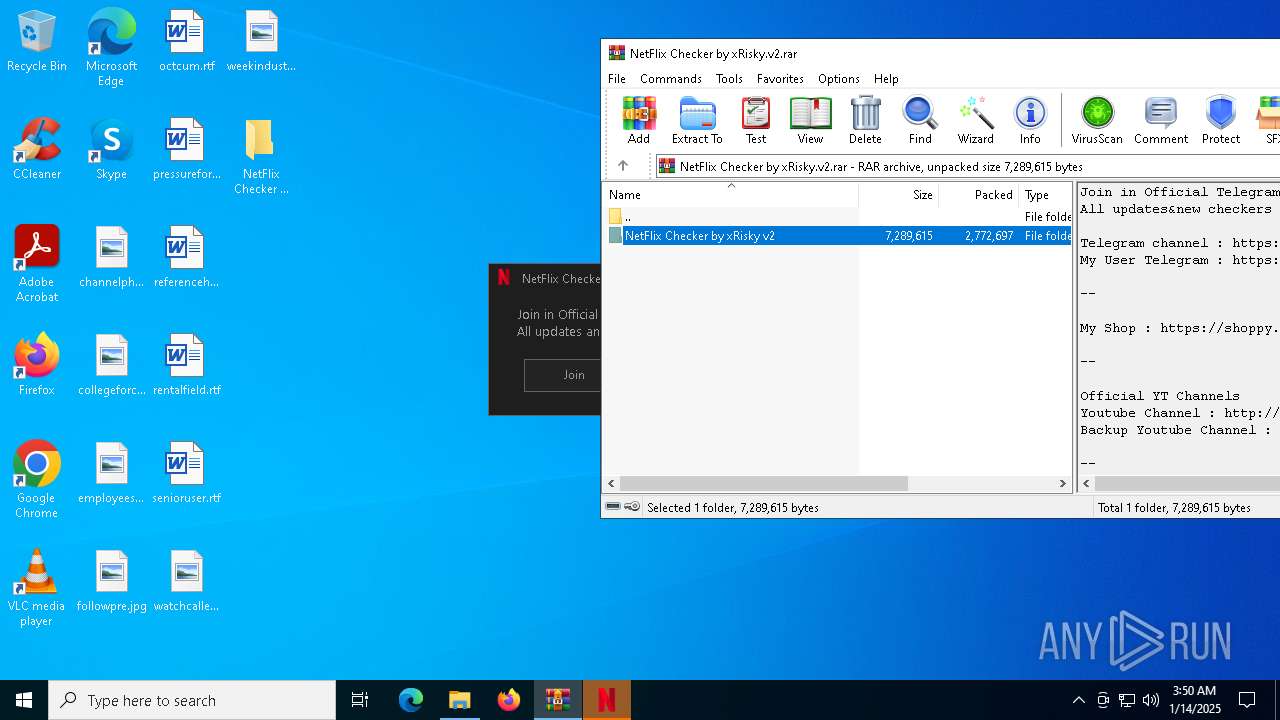The height and width of the screenshot is (720, 1280).
Task: Open the Commands menu
Action: pyautogui.click(x=671, y=79)
